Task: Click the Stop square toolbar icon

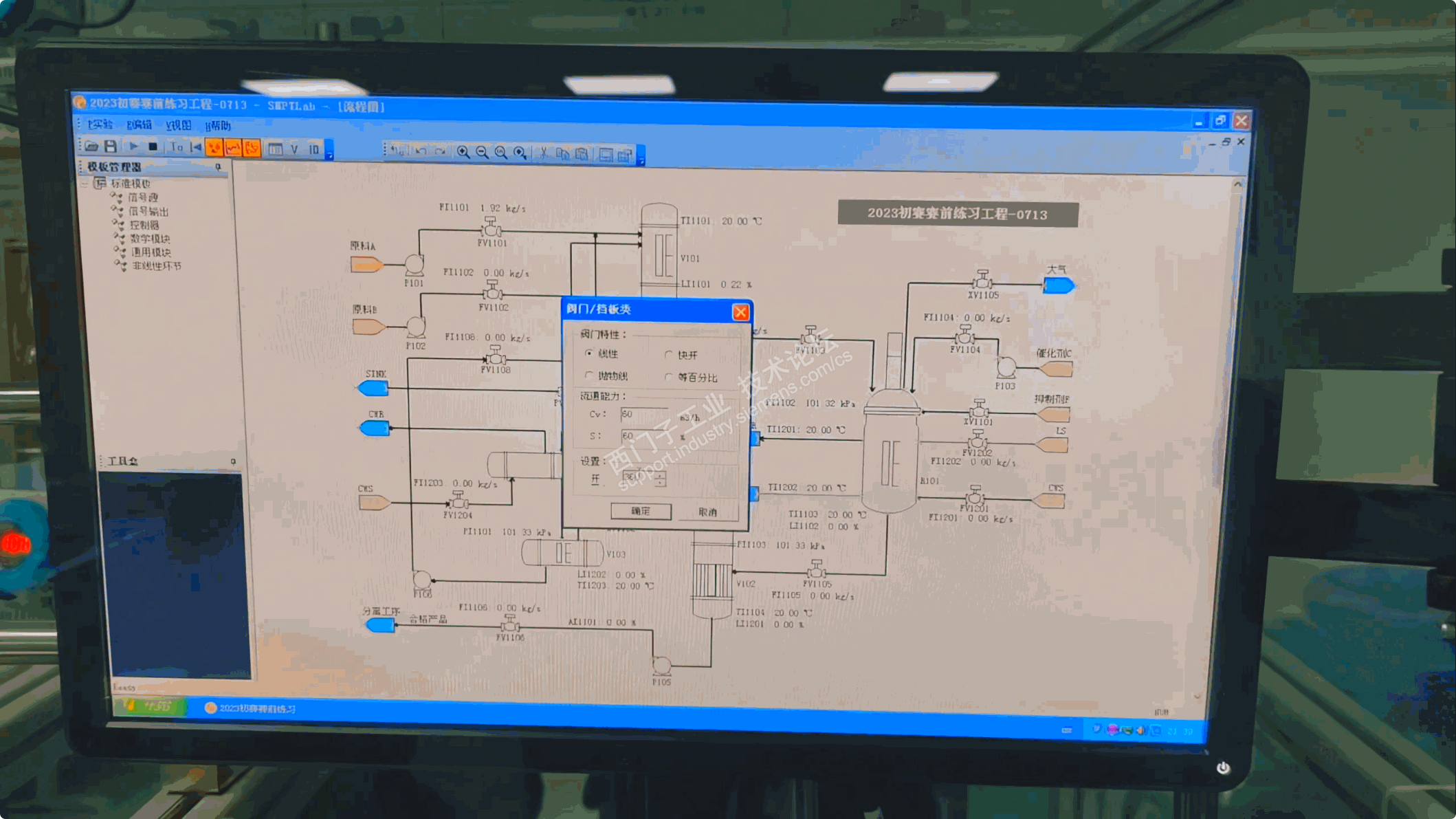Action: coord(153,146)
